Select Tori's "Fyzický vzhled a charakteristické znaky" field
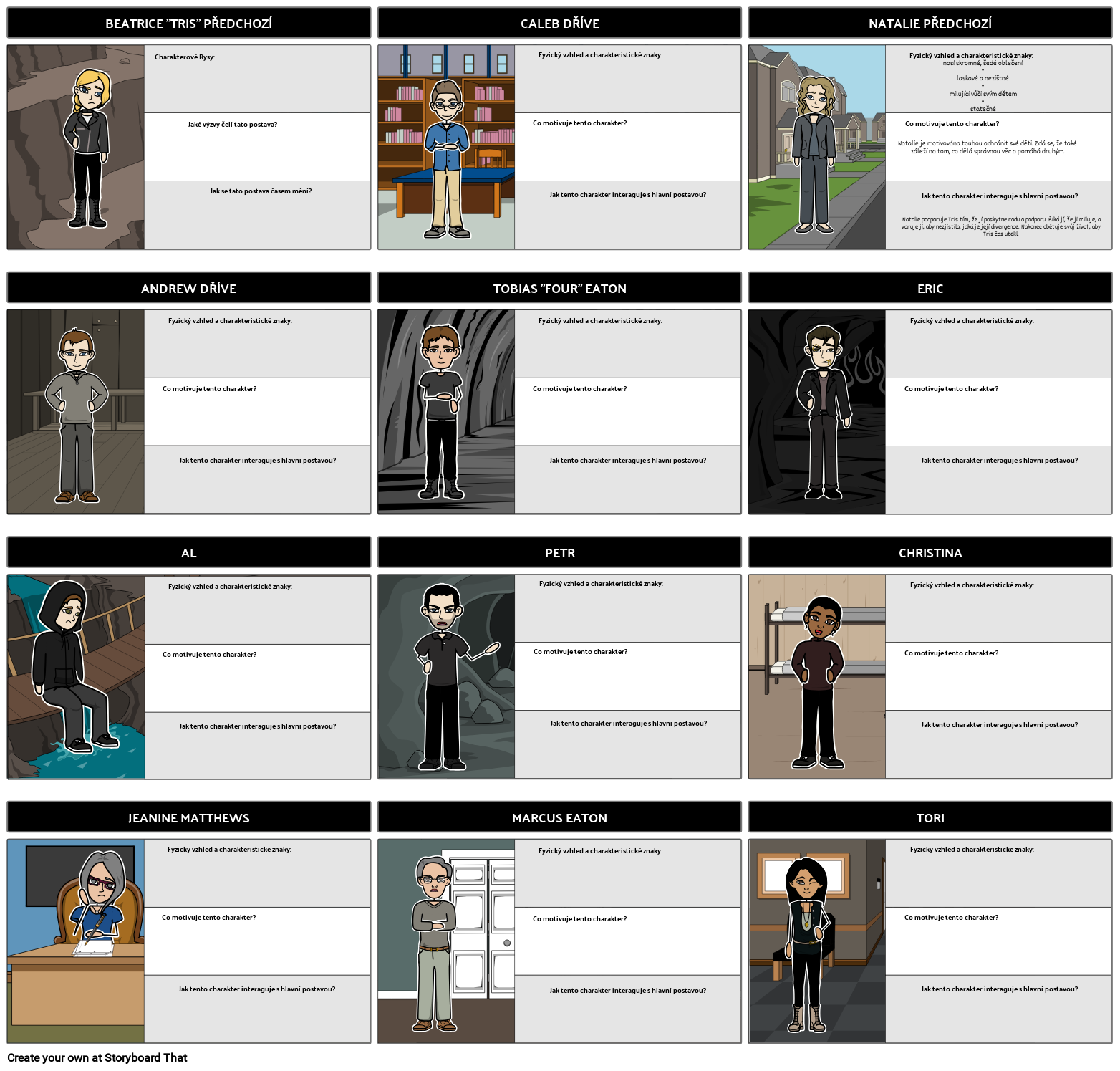Screen dimensions: 1120x1071 coord(998,874)
